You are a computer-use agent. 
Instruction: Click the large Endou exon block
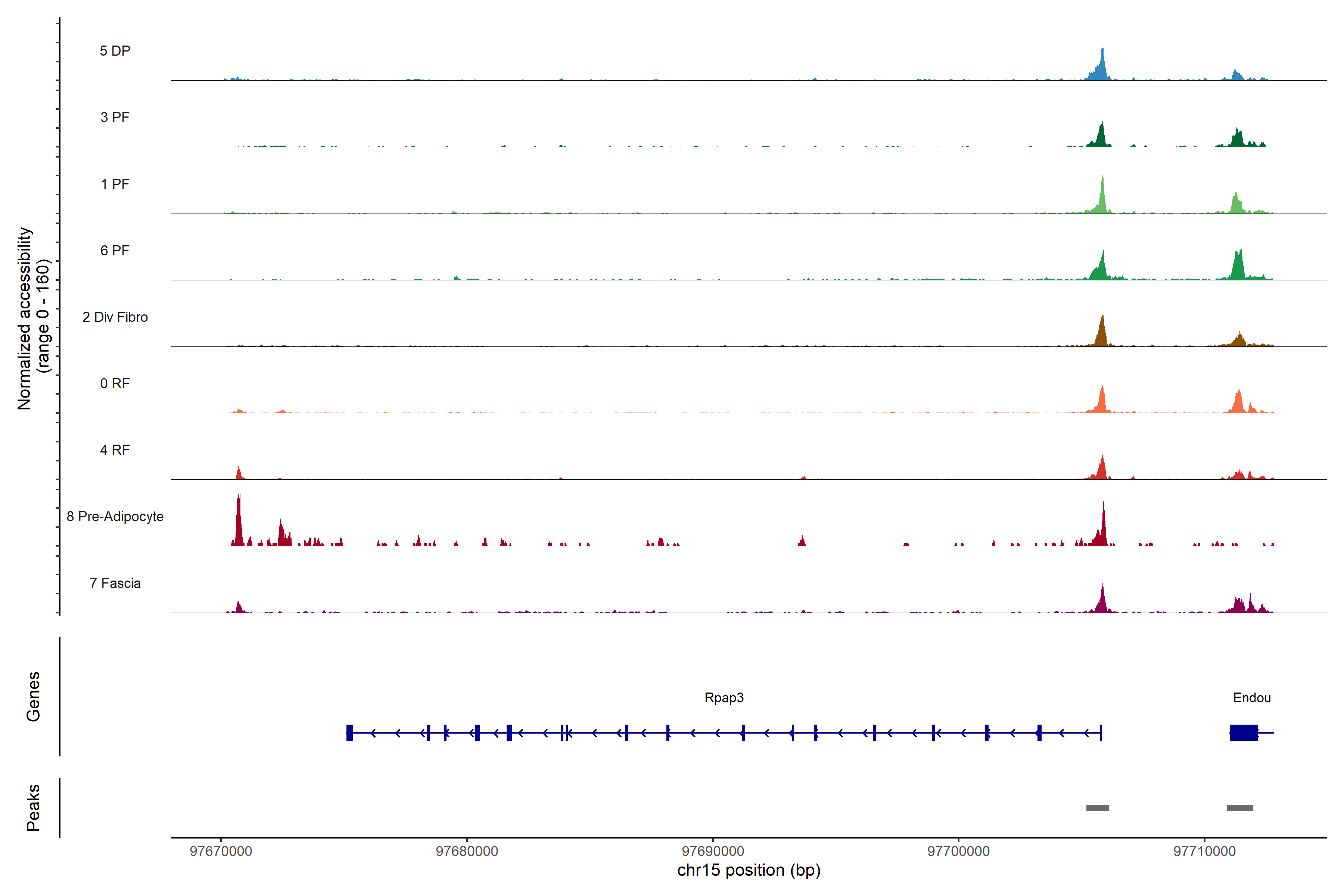[1244, 732]
